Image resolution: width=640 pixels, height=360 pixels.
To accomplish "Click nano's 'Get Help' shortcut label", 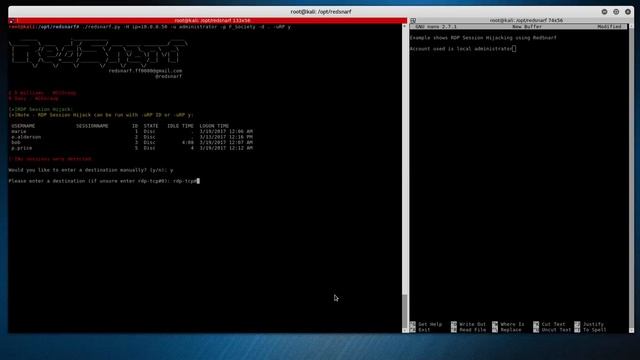I will pos(430,324).
